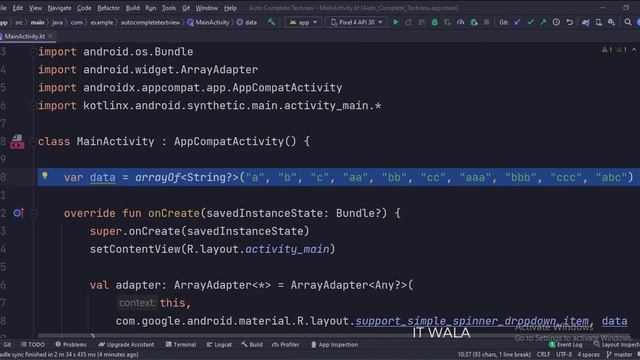Click the Stop app square icon
Viewport: 640px width, 360px height.
486,22
